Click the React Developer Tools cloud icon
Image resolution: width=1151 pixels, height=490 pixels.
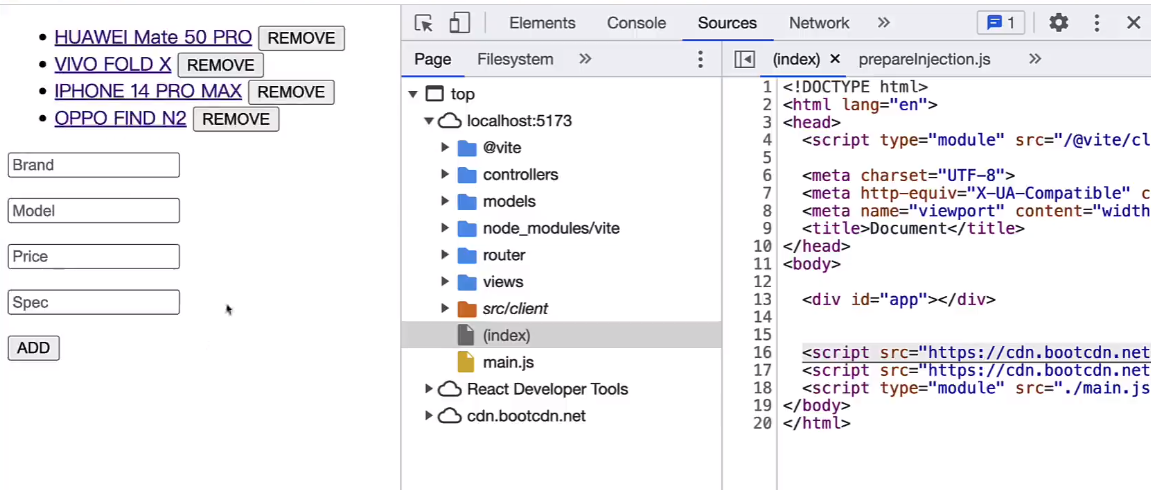[x=449, y=389]
